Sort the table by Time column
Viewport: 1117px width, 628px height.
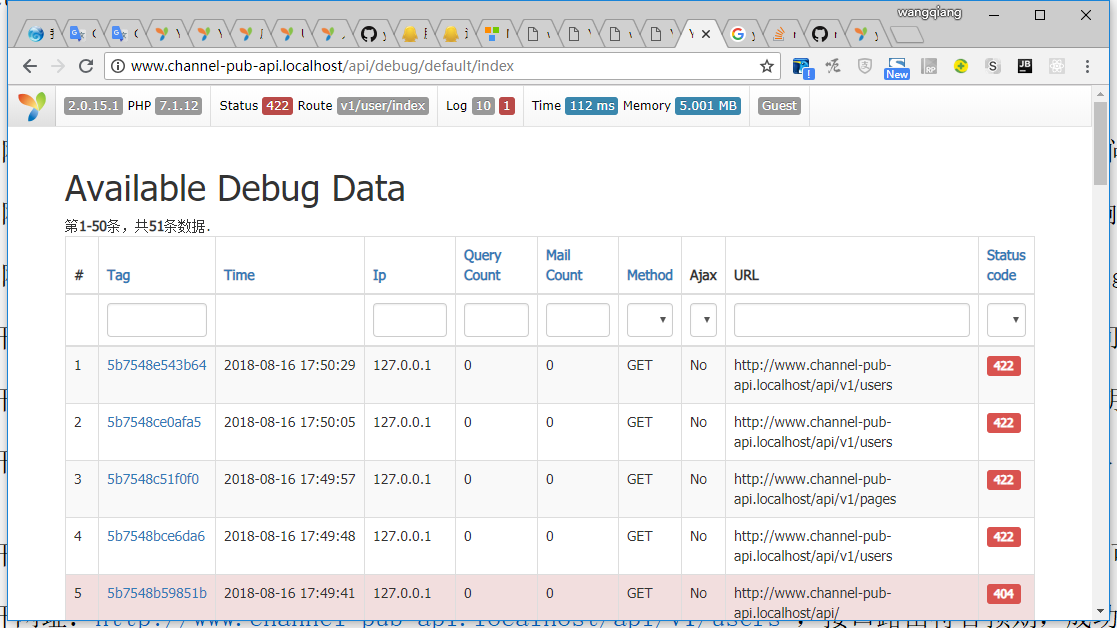239,275
